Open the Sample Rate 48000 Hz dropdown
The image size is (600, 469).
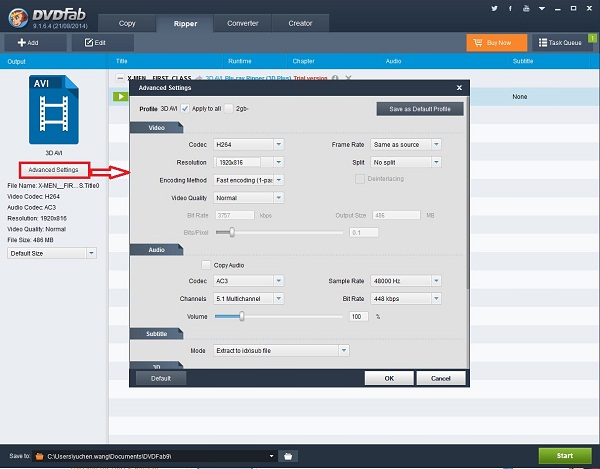pyautogui.click(x=406, y=281)
